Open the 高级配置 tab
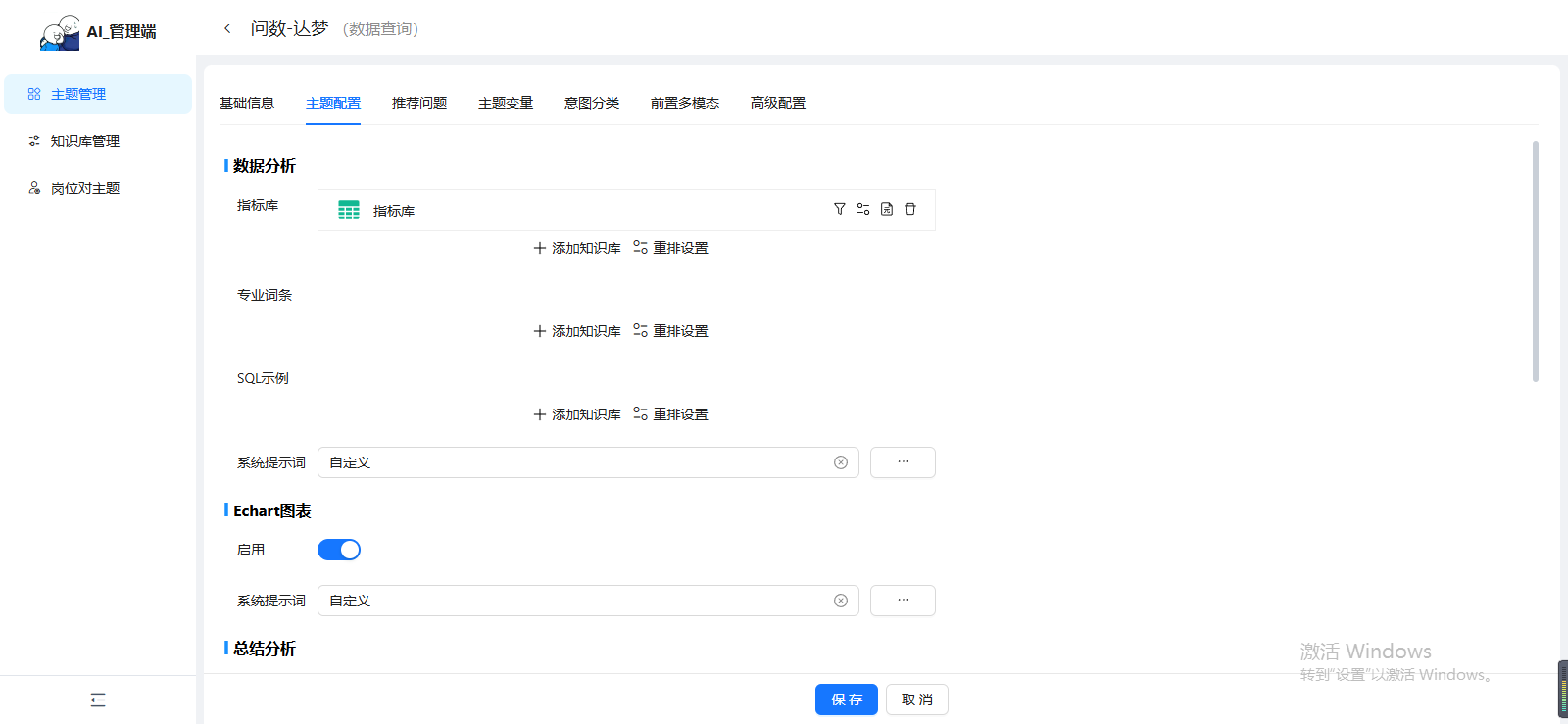This screenshot has height=724, width=1568. [x=778, y=103]
